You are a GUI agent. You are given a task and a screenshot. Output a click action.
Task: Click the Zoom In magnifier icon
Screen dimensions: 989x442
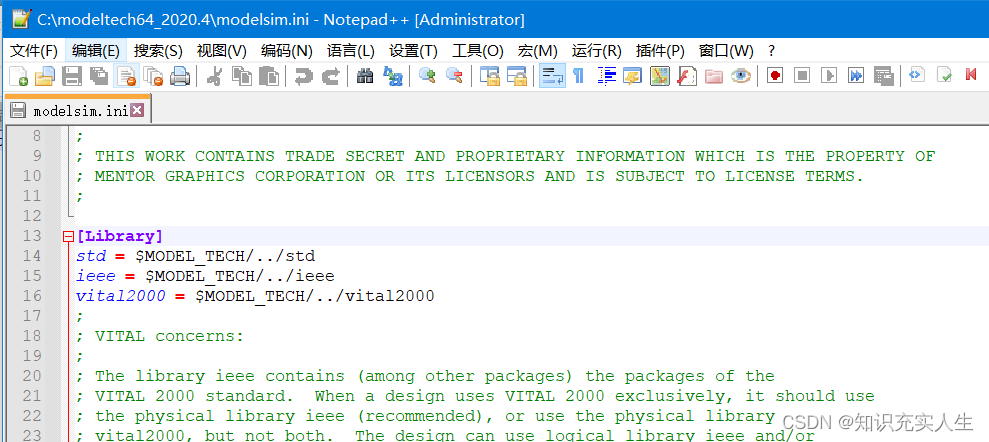(427, 76)
